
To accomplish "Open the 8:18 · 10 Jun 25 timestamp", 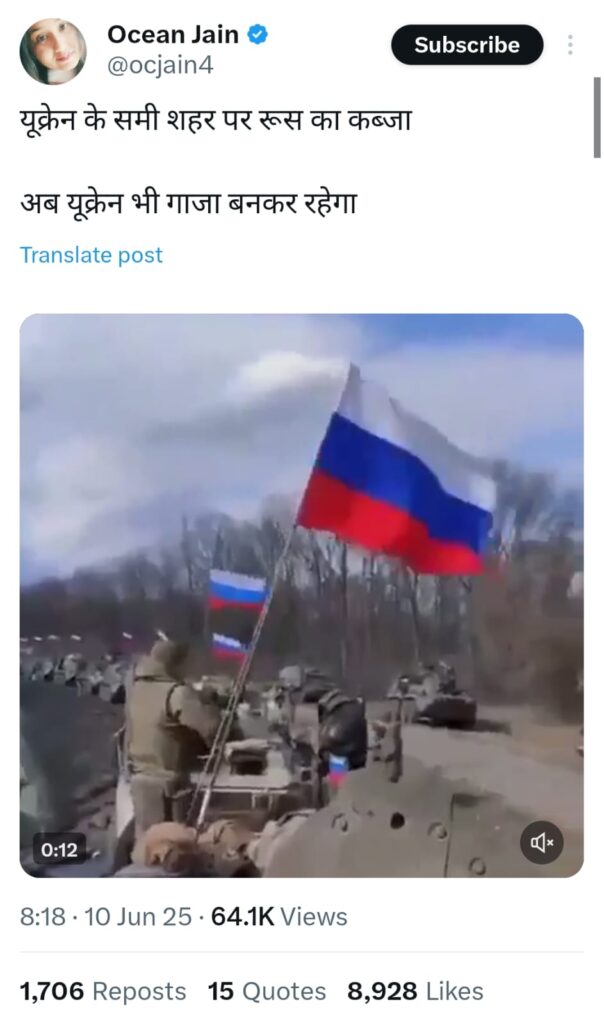I will pyautogui.click(x=106, y=917).
